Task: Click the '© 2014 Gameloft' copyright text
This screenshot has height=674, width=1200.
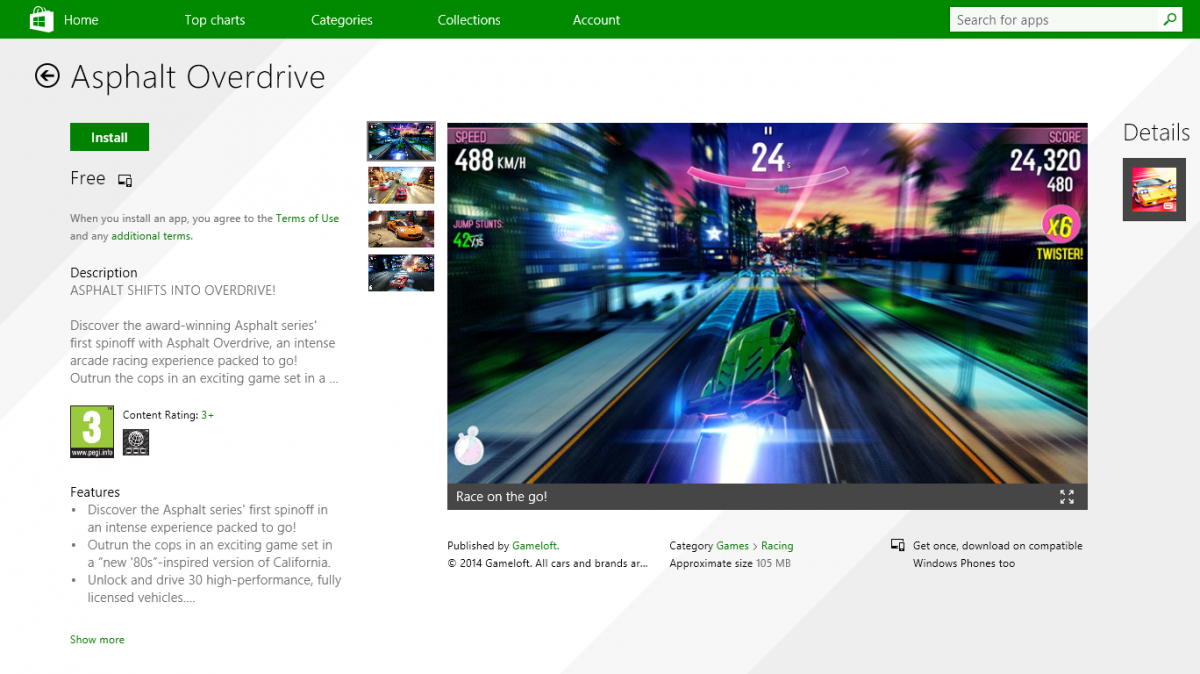Action: (x=547, y=563)
